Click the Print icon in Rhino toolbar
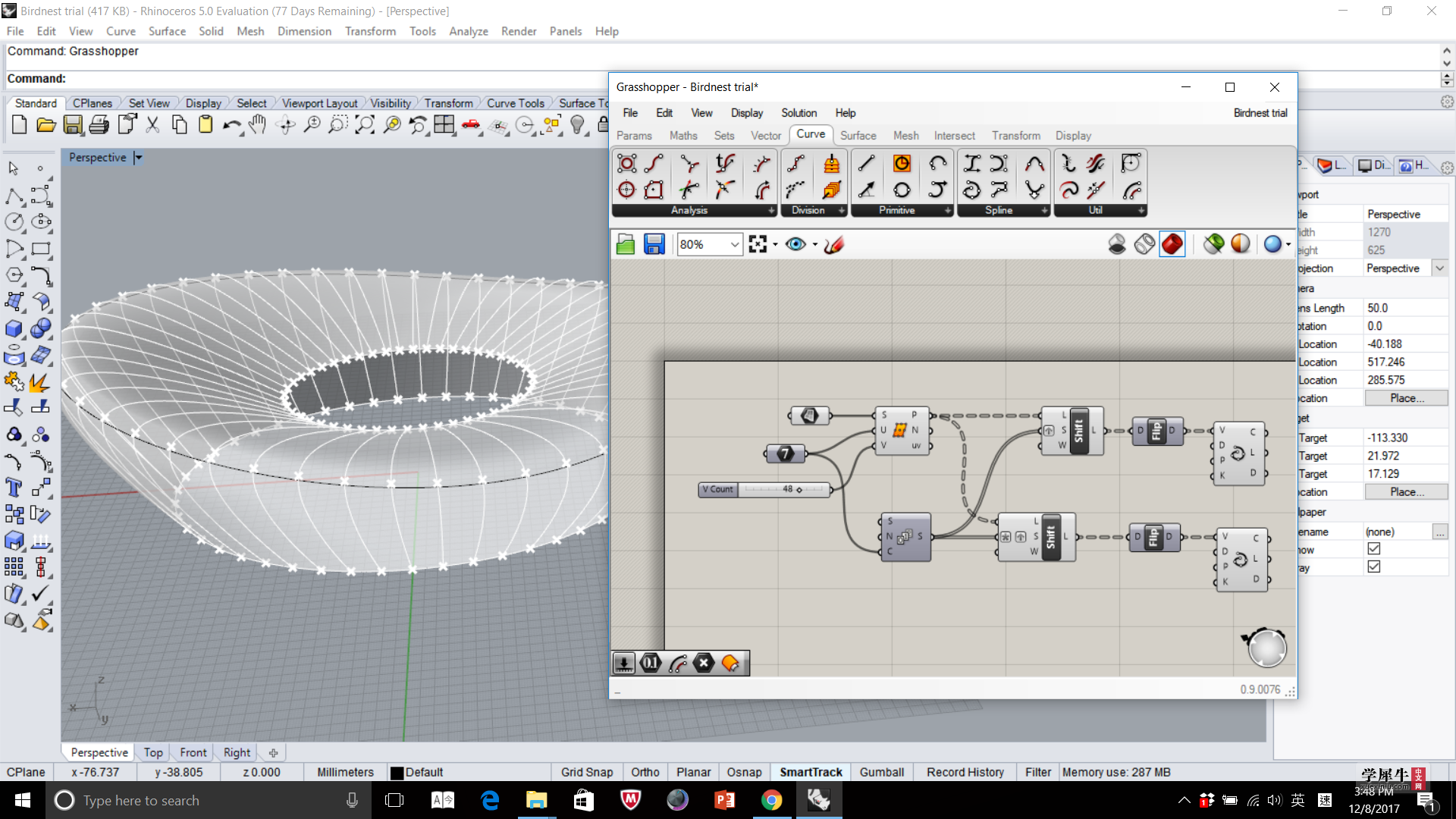This screenshot has height=819, width=1456. tap(99, 125)
